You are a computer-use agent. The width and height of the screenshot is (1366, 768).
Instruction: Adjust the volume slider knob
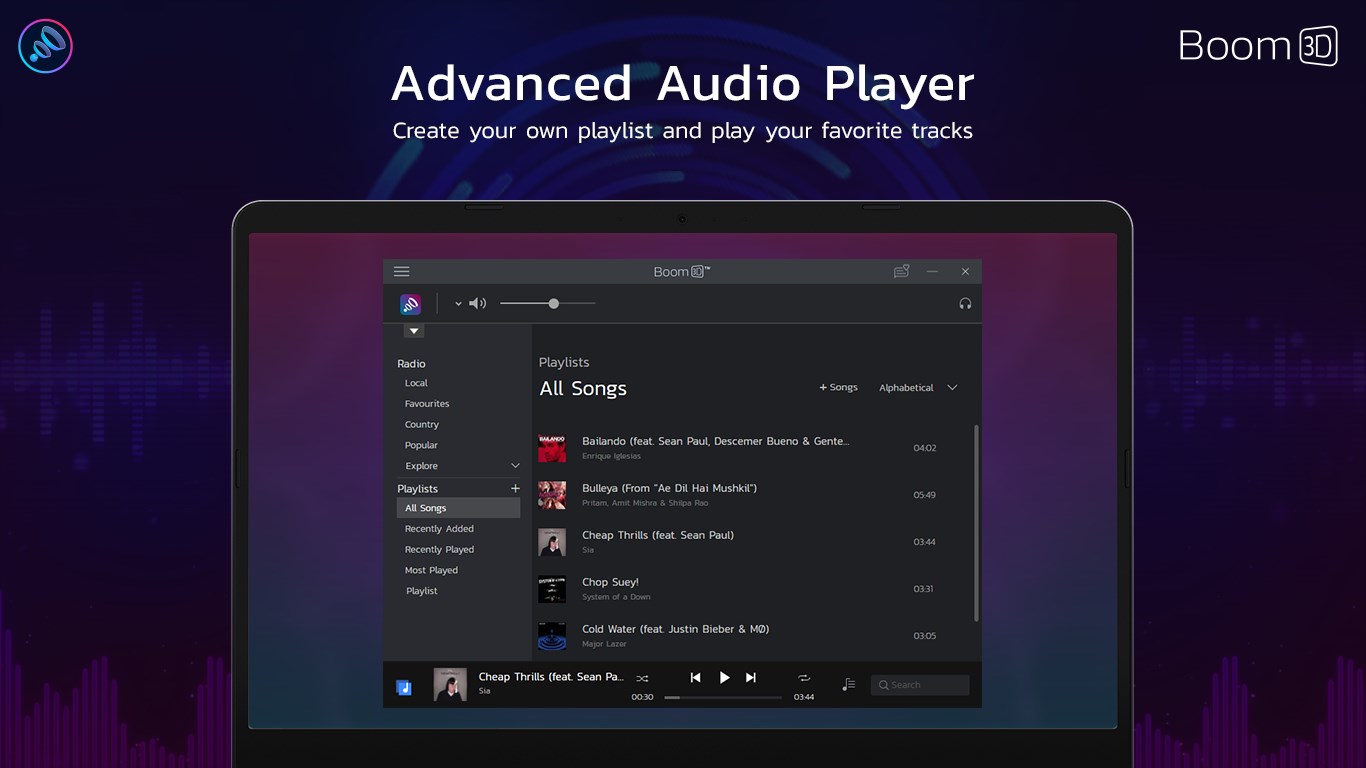click(554, 303)
